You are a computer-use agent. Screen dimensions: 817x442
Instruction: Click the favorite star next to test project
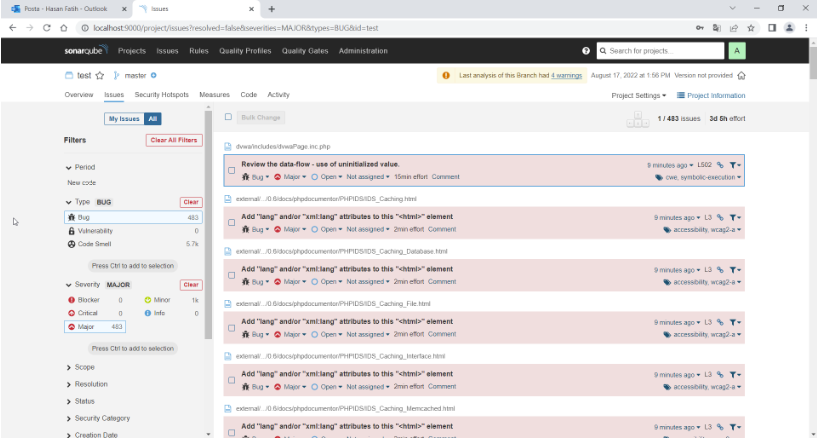click(100, 75)
